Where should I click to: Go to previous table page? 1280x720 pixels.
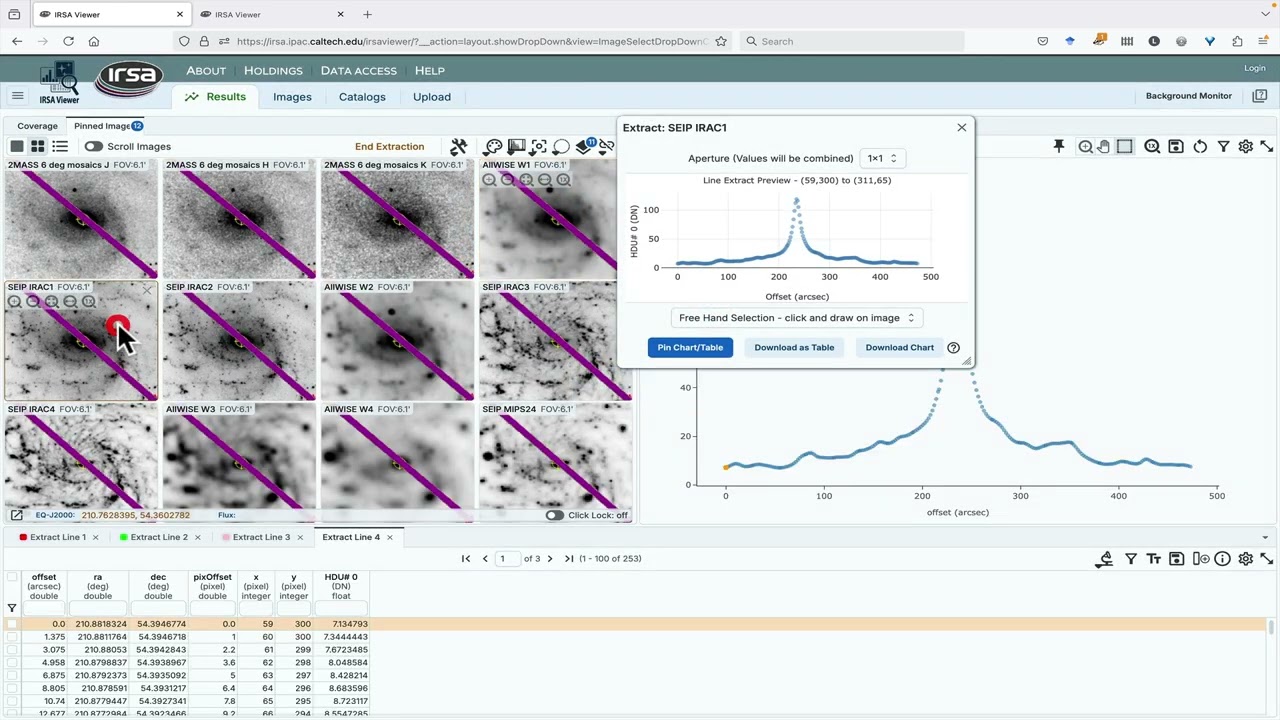click(485, 559)
